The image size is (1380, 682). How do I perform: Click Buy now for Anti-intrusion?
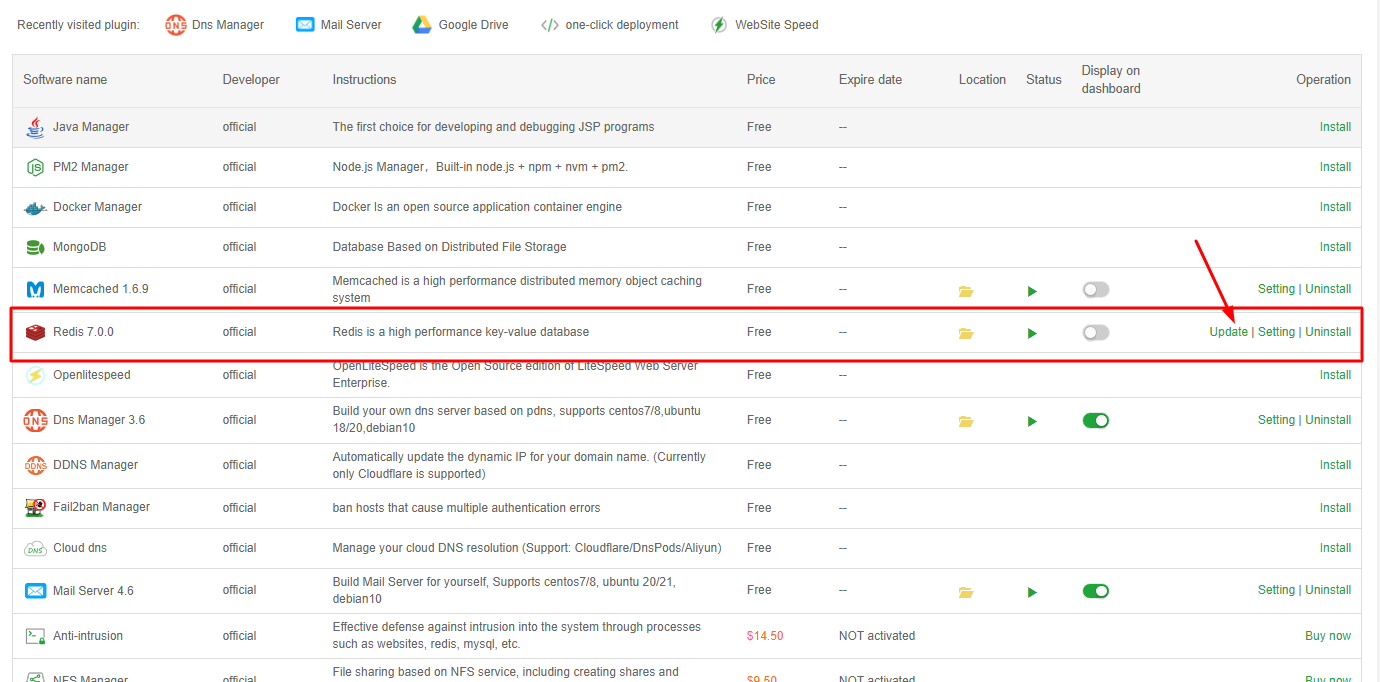pos(1327,636)
